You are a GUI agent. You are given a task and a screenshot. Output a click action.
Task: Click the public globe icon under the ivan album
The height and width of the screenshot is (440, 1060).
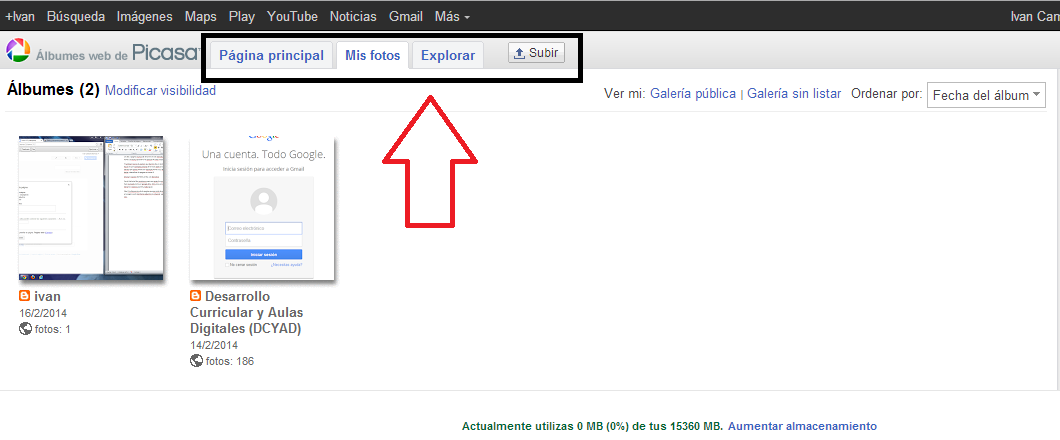tap(26, 329)
